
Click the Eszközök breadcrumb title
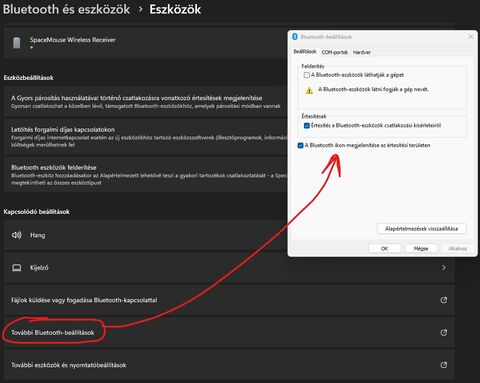point(175,9)
